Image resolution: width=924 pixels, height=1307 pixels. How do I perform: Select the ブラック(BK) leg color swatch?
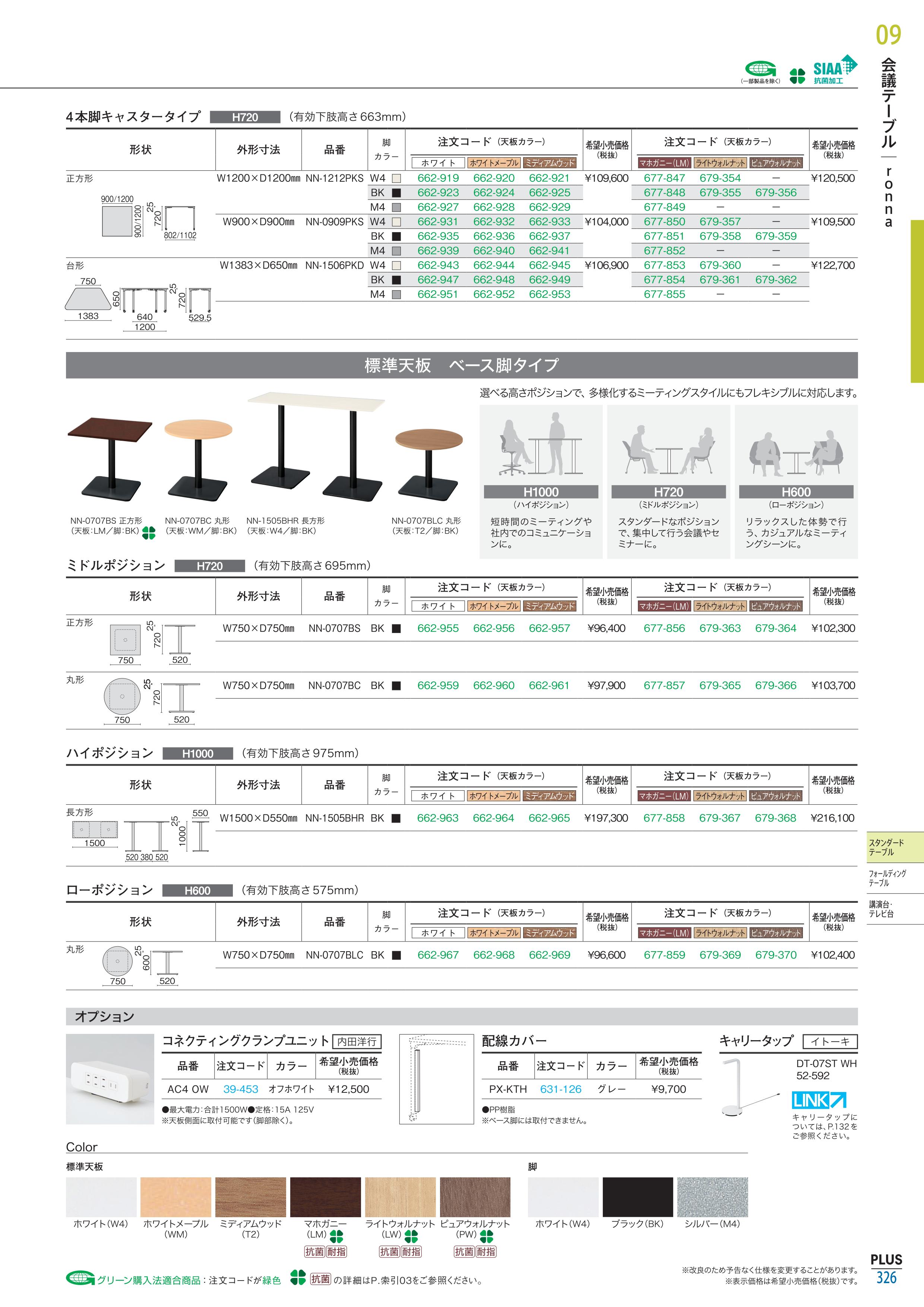click(637, 1197)
